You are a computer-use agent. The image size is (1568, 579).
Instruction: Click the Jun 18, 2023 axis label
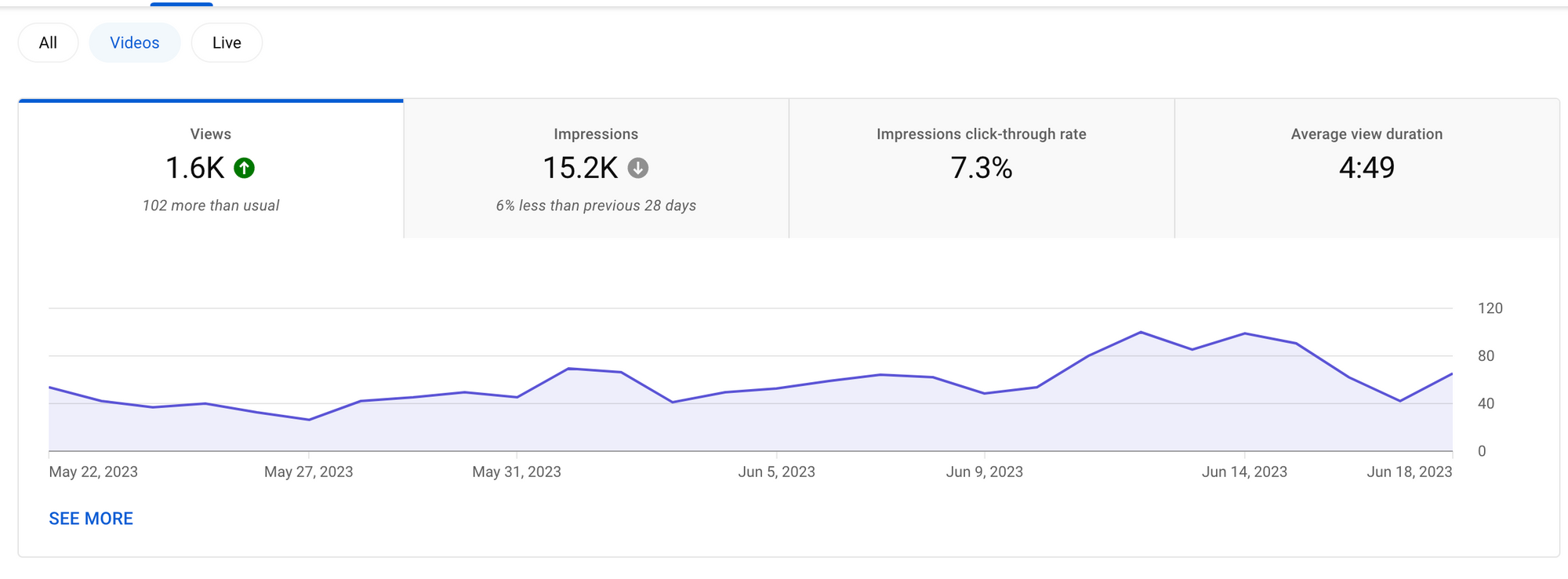[x=1409, y=472]
